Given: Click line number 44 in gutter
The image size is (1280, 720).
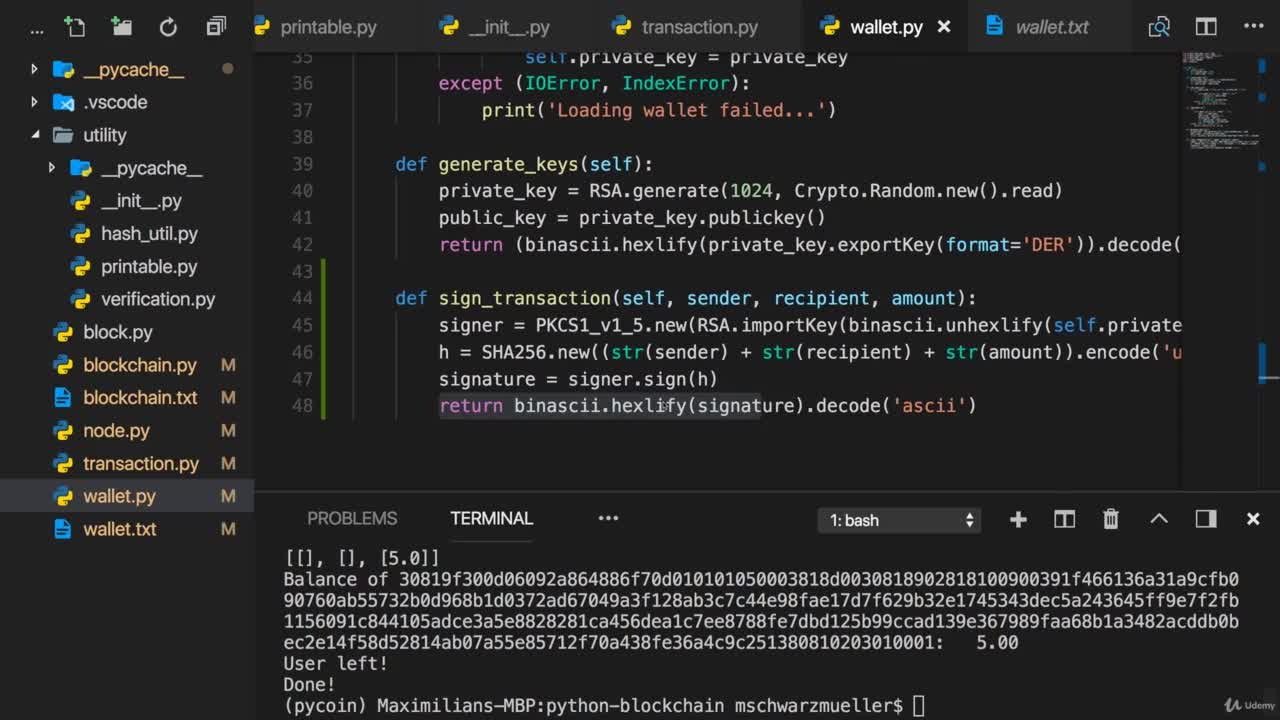Looking at the screenshot, I should 302,298.
